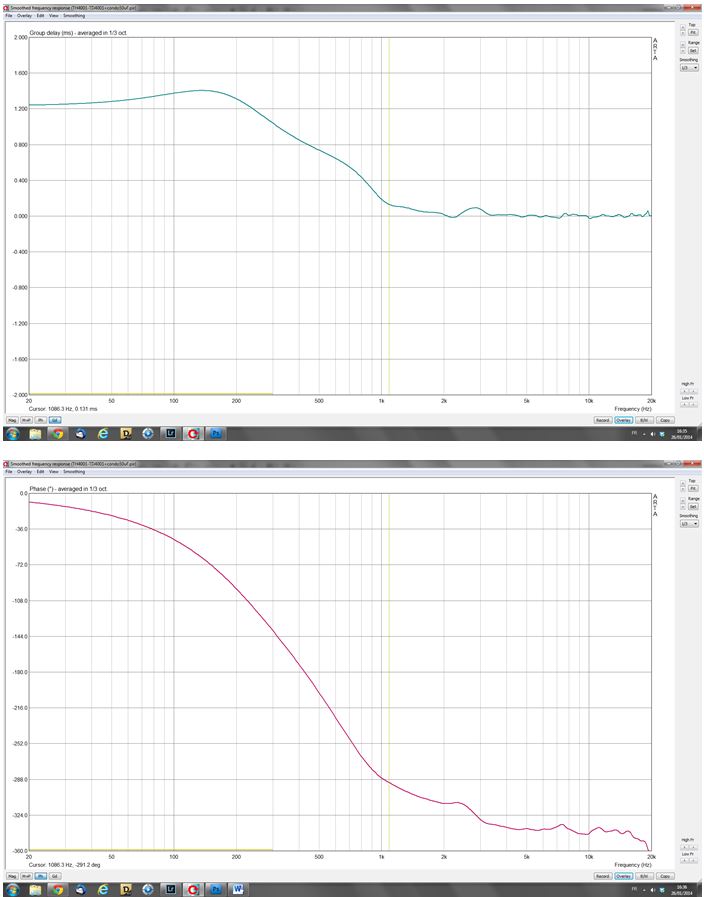Viewport: 704px width, 897px height.
Task: Open Chrome from the taskbar in Group delay screenshot
Action: 58,434
